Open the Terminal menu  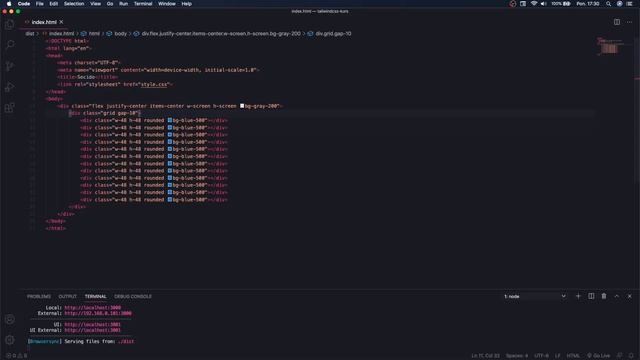[x=143, y=4]
